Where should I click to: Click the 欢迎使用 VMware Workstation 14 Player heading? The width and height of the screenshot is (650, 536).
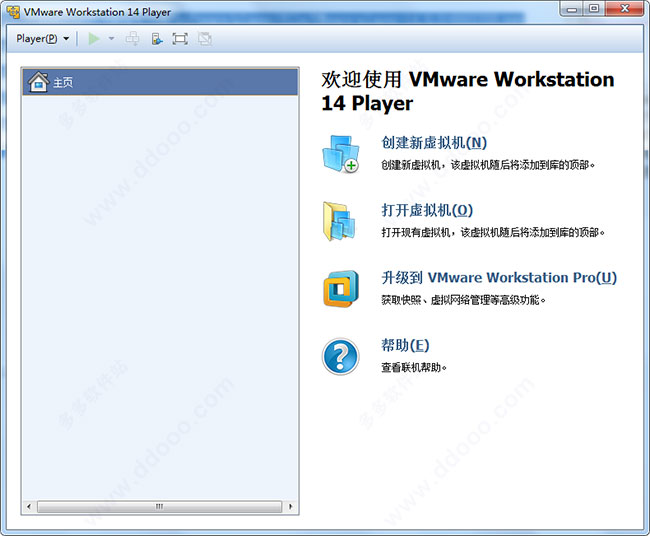(x=468, y=91)
